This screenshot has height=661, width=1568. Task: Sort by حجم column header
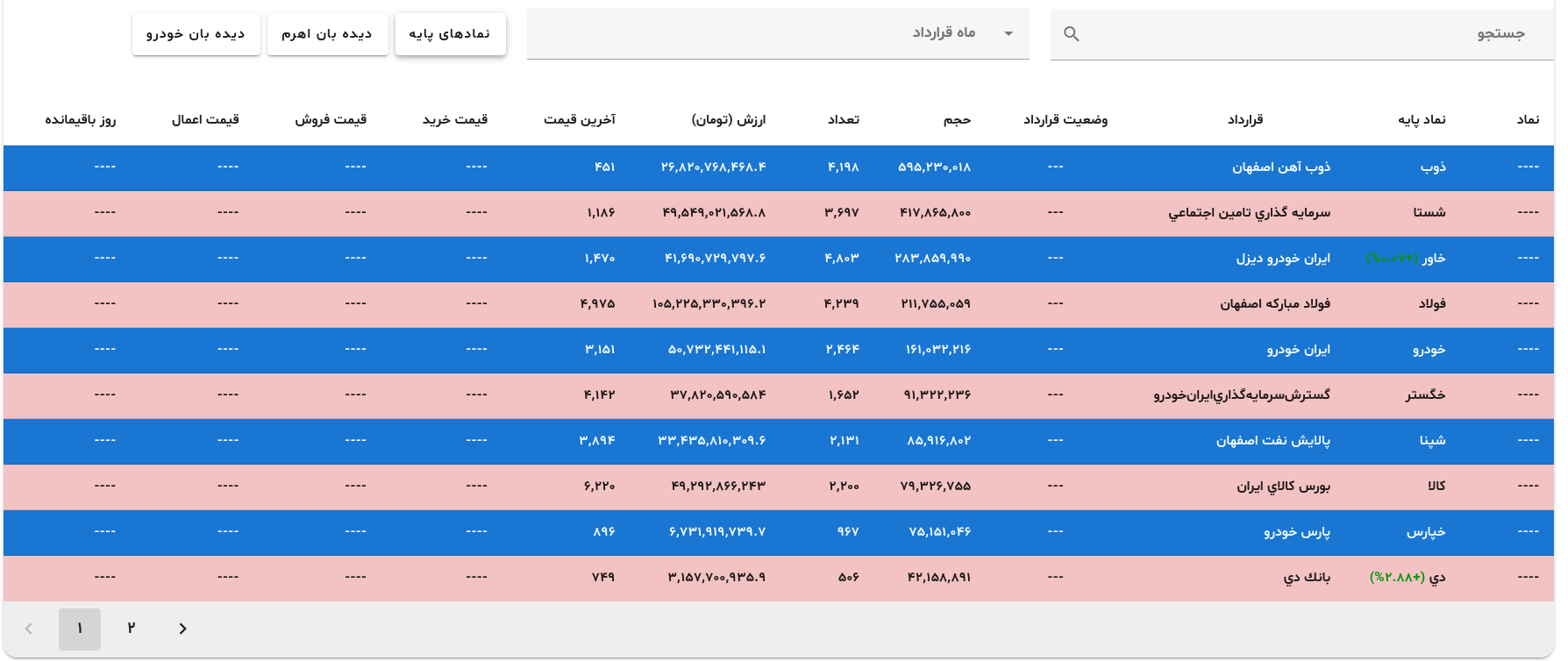click(x=958, y=119)
